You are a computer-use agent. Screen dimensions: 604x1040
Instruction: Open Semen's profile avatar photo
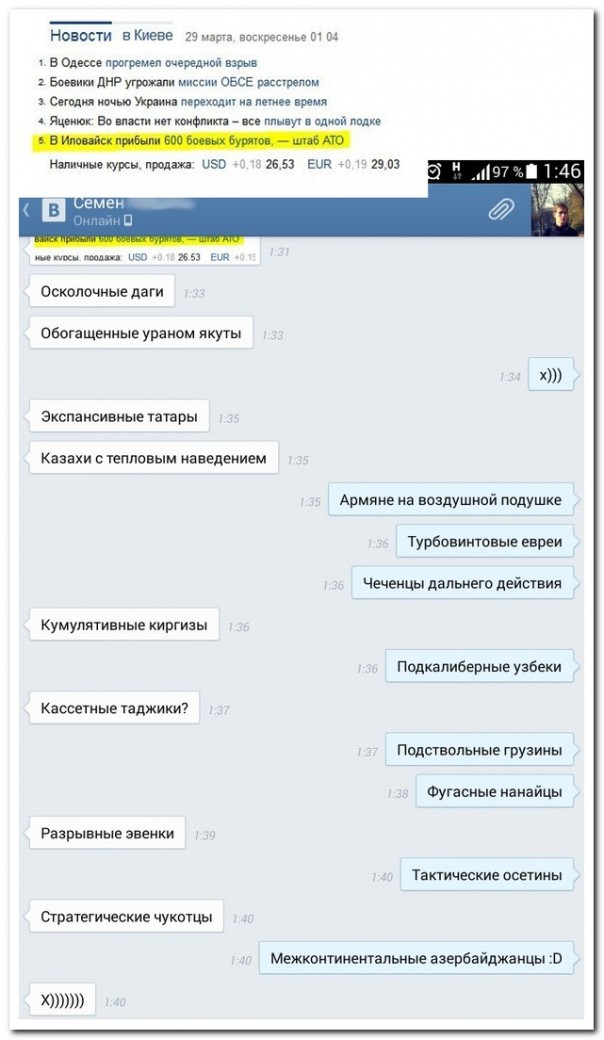tap(557, 210)
